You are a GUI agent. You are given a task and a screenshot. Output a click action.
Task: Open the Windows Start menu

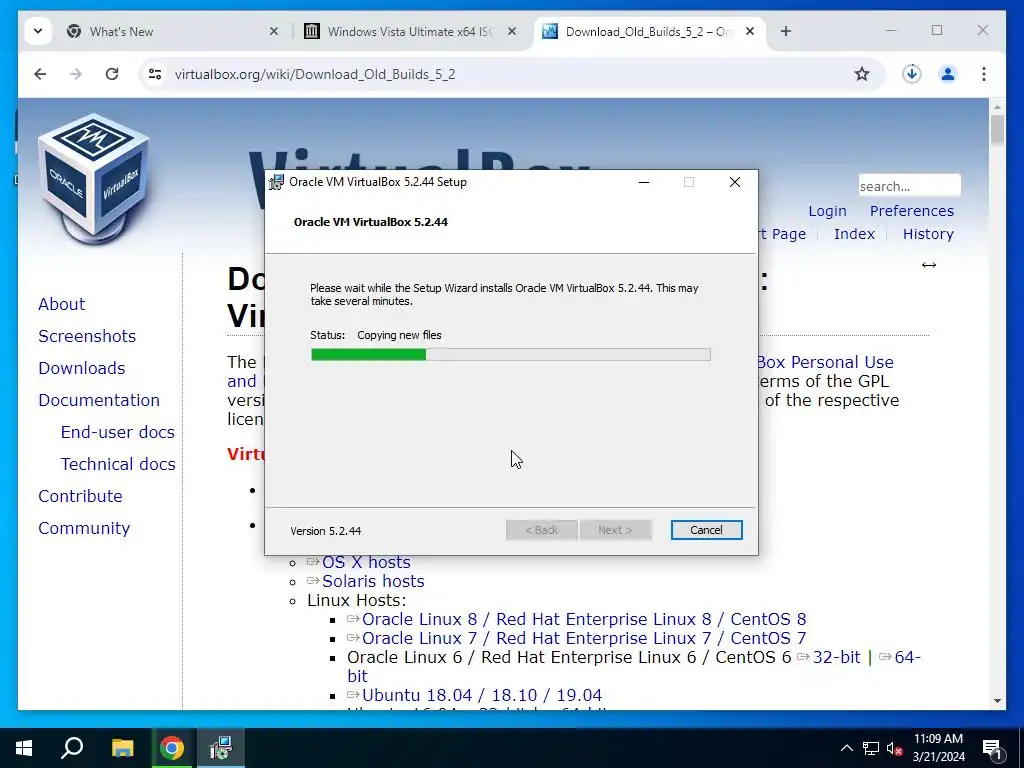[x=24, y=748]
